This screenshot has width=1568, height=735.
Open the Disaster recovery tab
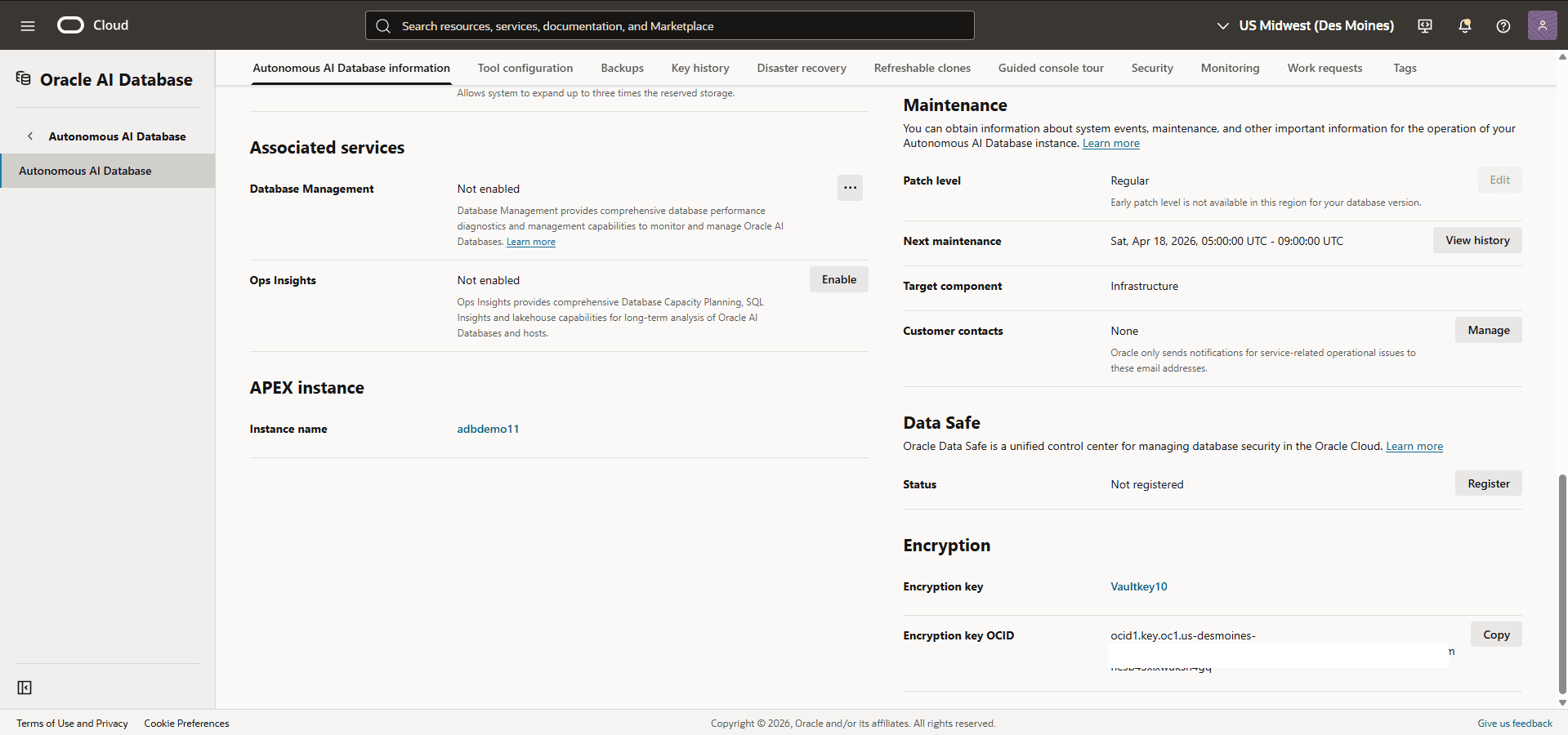click(x=802, y=68)
